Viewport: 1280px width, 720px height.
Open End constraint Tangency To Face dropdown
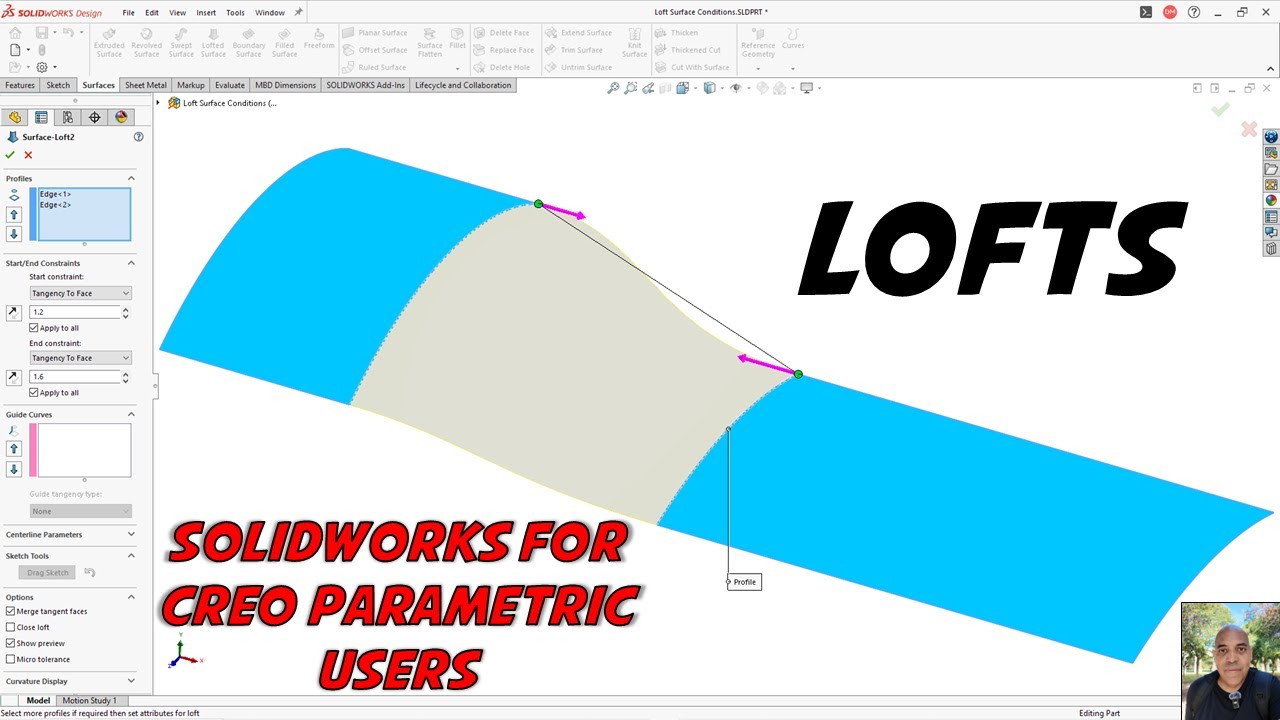pos(80,358)
